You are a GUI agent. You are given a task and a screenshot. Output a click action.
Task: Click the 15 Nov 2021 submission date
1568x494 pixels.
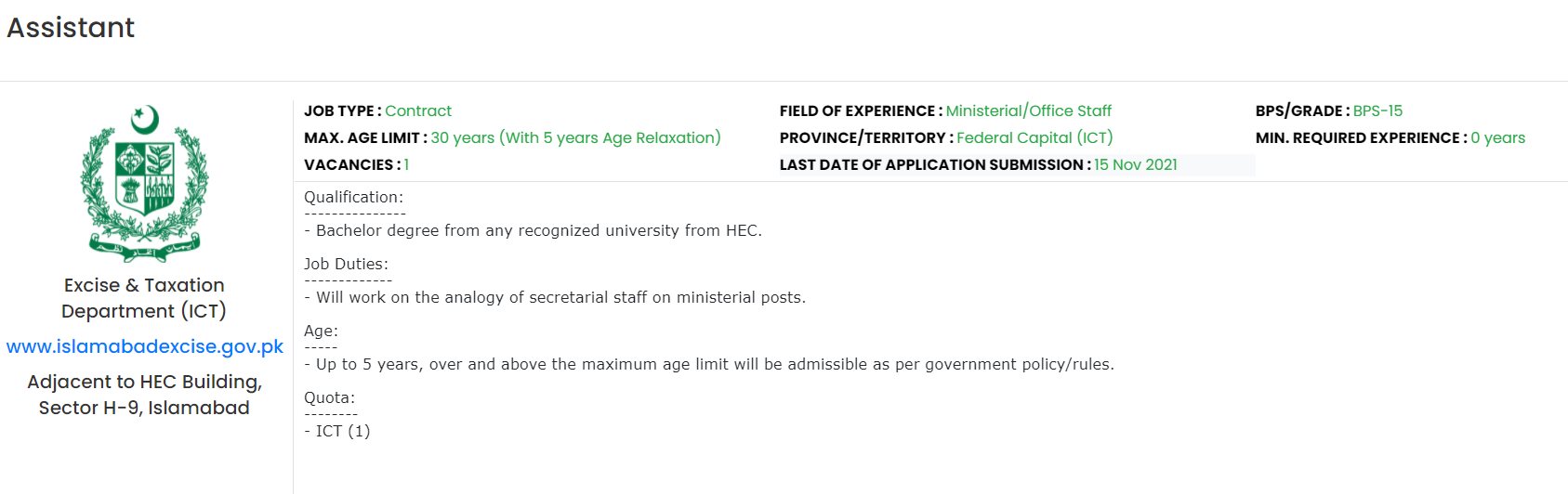1135,164
